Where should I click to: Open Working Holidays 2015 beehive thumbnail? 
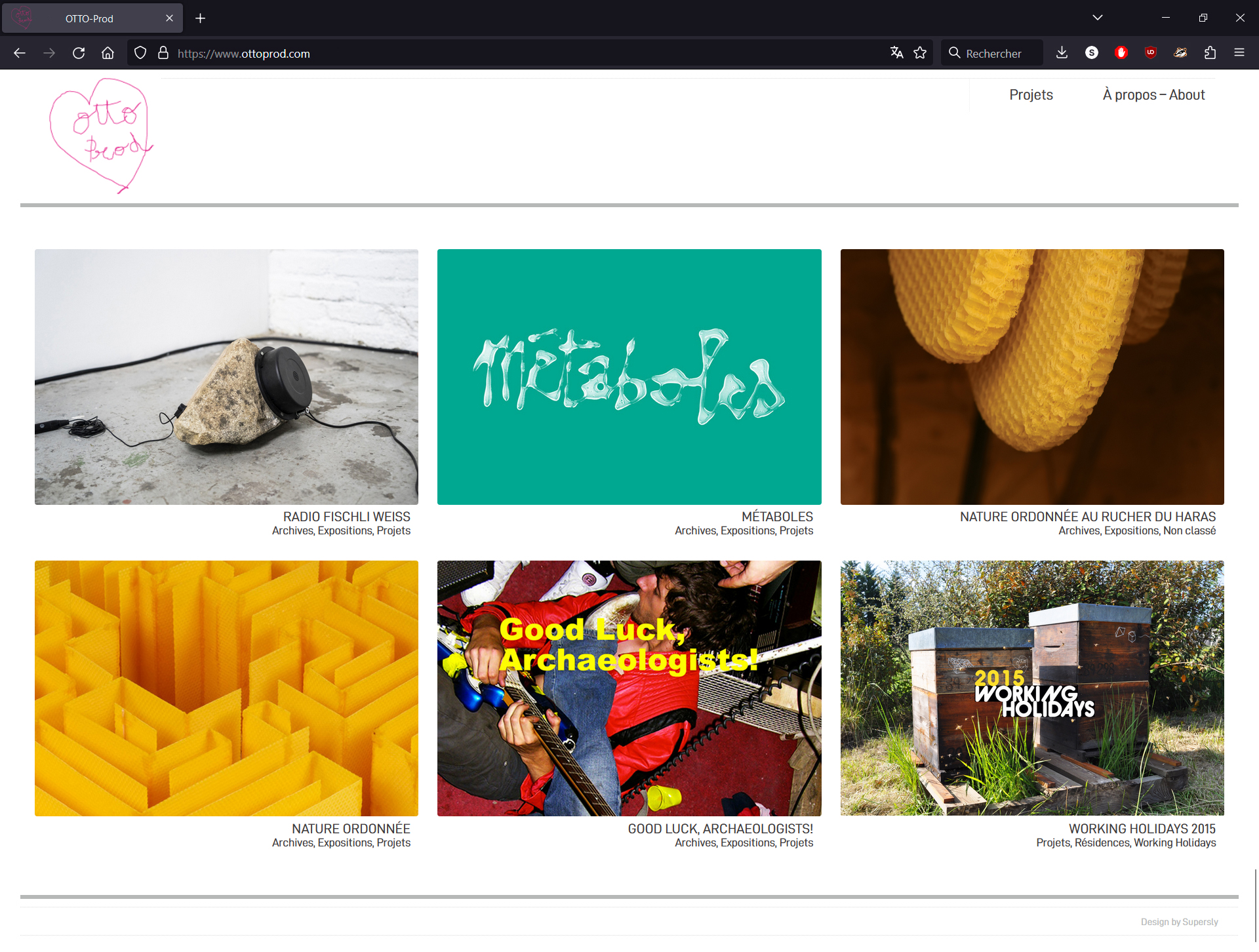pos(1031,688)
